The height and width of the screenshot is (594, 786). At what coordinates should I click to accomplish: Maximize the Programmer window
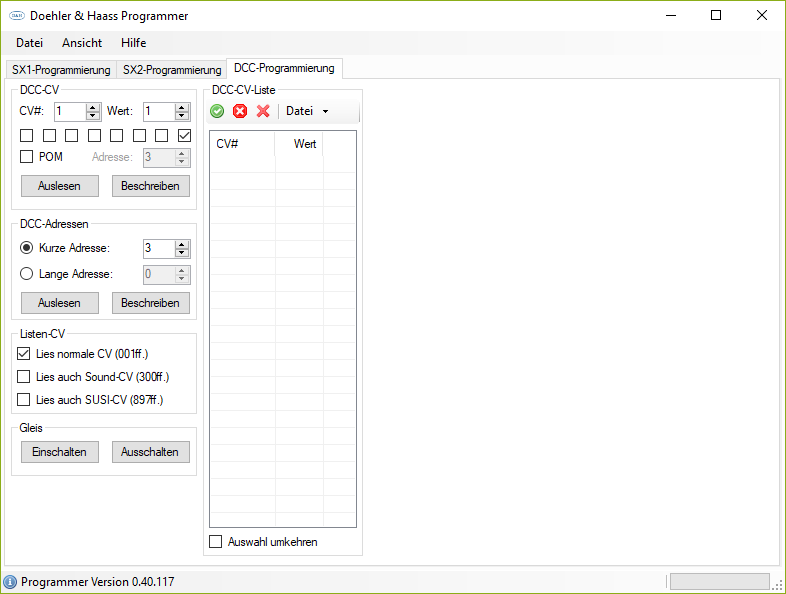coord(716,16)
